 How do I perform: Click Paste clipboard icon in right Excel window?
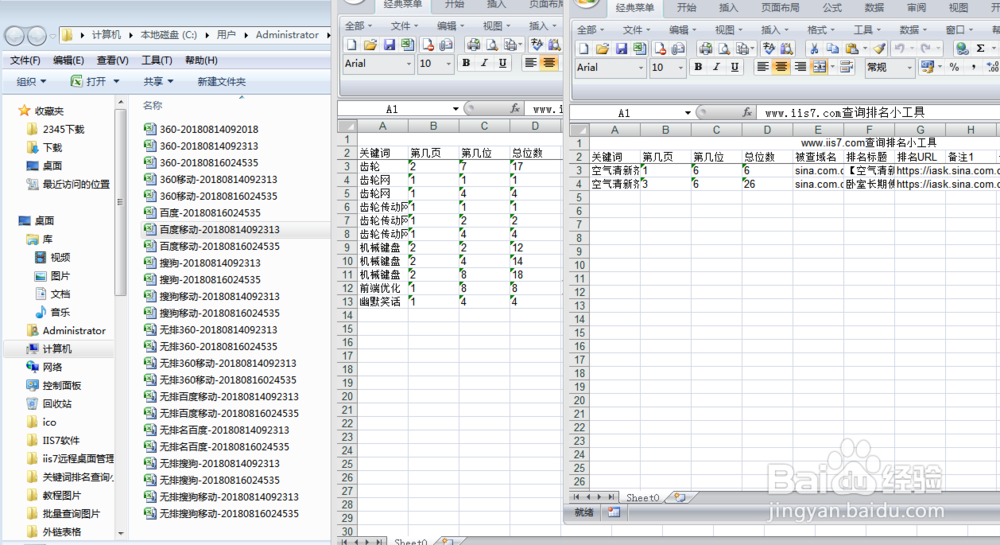pyautogui.click(x=851, y=48)
